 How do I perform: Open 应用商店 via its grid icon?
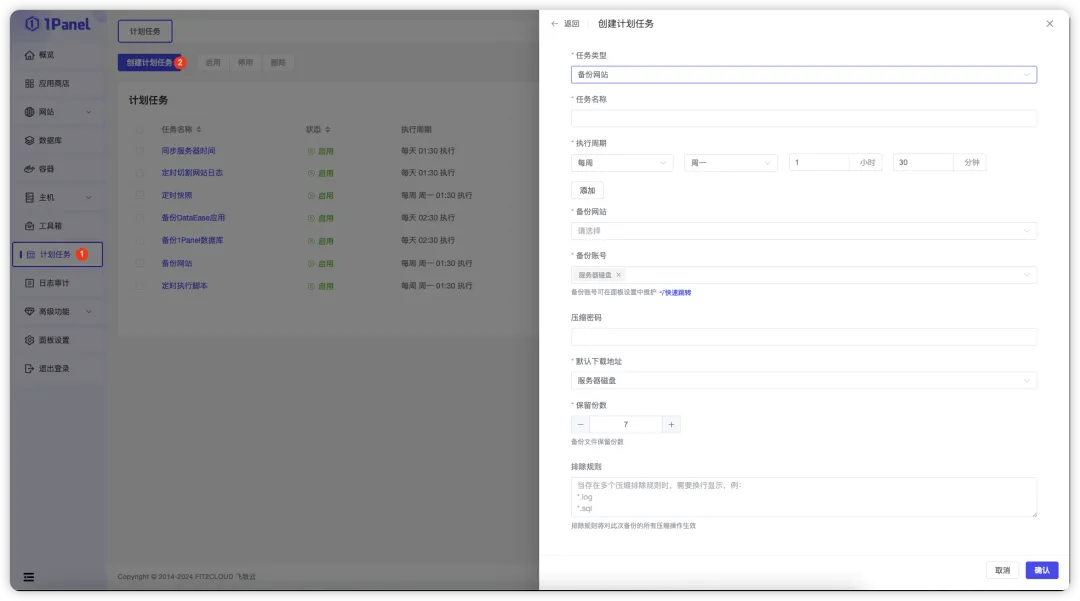(29, 83)
